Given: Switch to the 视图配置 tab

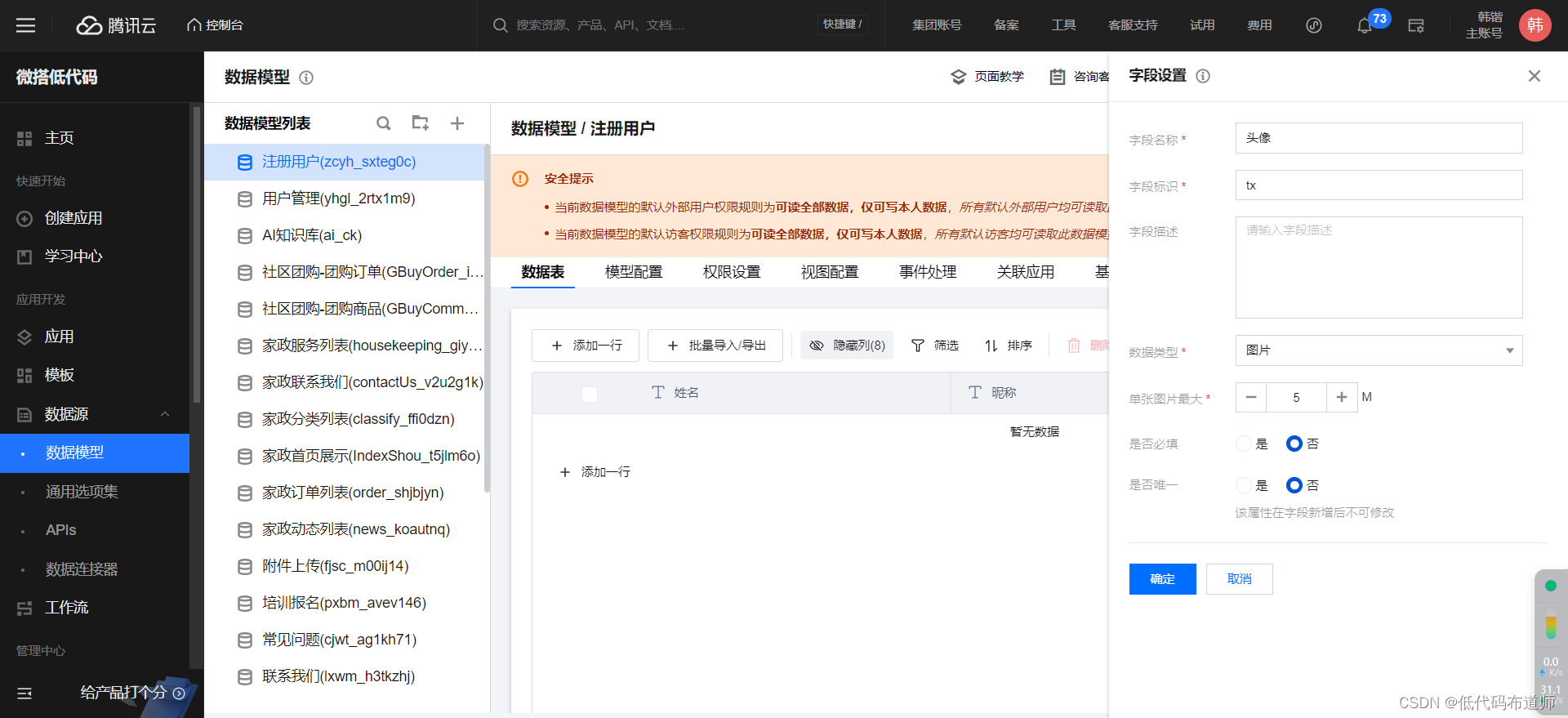Looking at the screenshot, I should (x=830, y=272).
